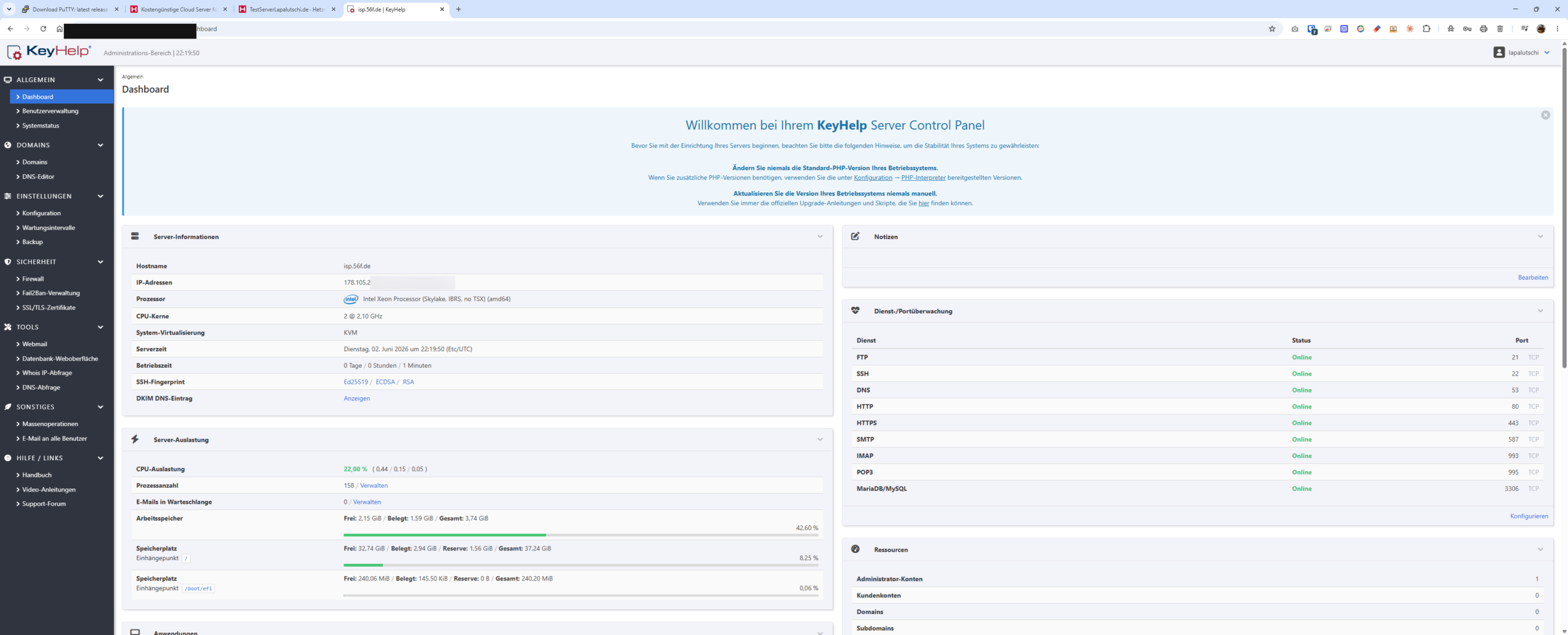Click the Speicherplatz / usage progress bar
Viewport: 1568px width, 635px height.
(x=581, y=565)
